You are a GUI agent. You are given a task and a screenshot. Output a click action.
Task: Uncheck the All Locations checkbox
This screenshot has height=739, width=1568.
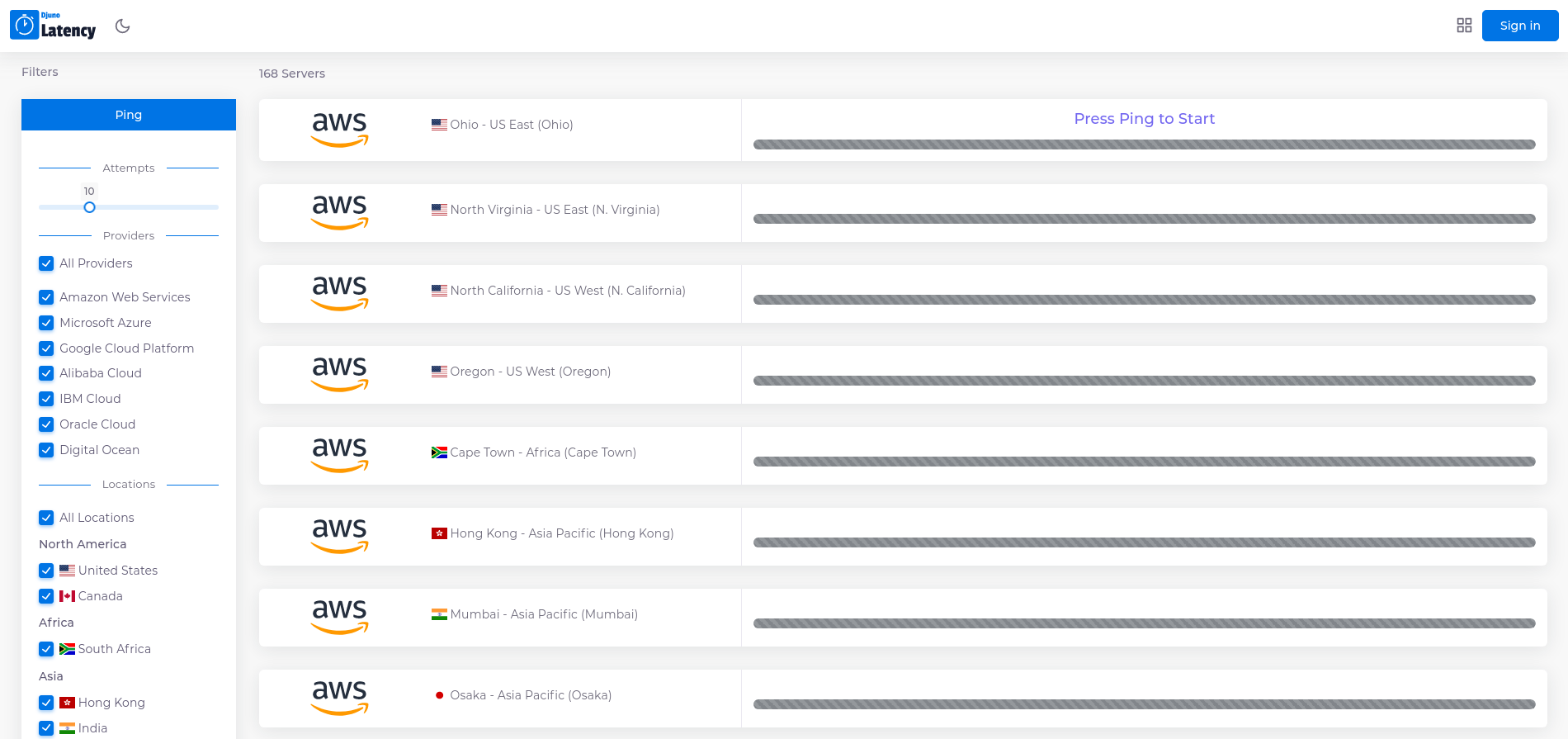(46, 518)
